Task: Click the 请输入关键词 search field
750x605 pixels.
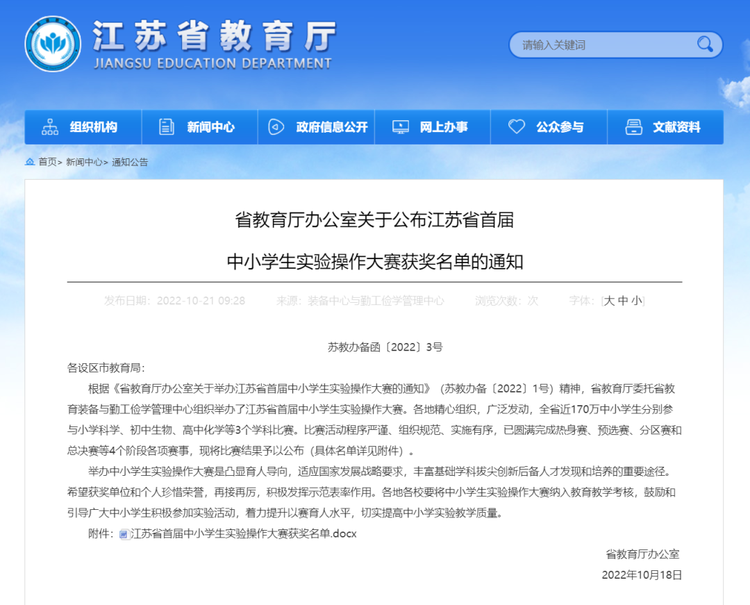Action: tap(615, 45)
